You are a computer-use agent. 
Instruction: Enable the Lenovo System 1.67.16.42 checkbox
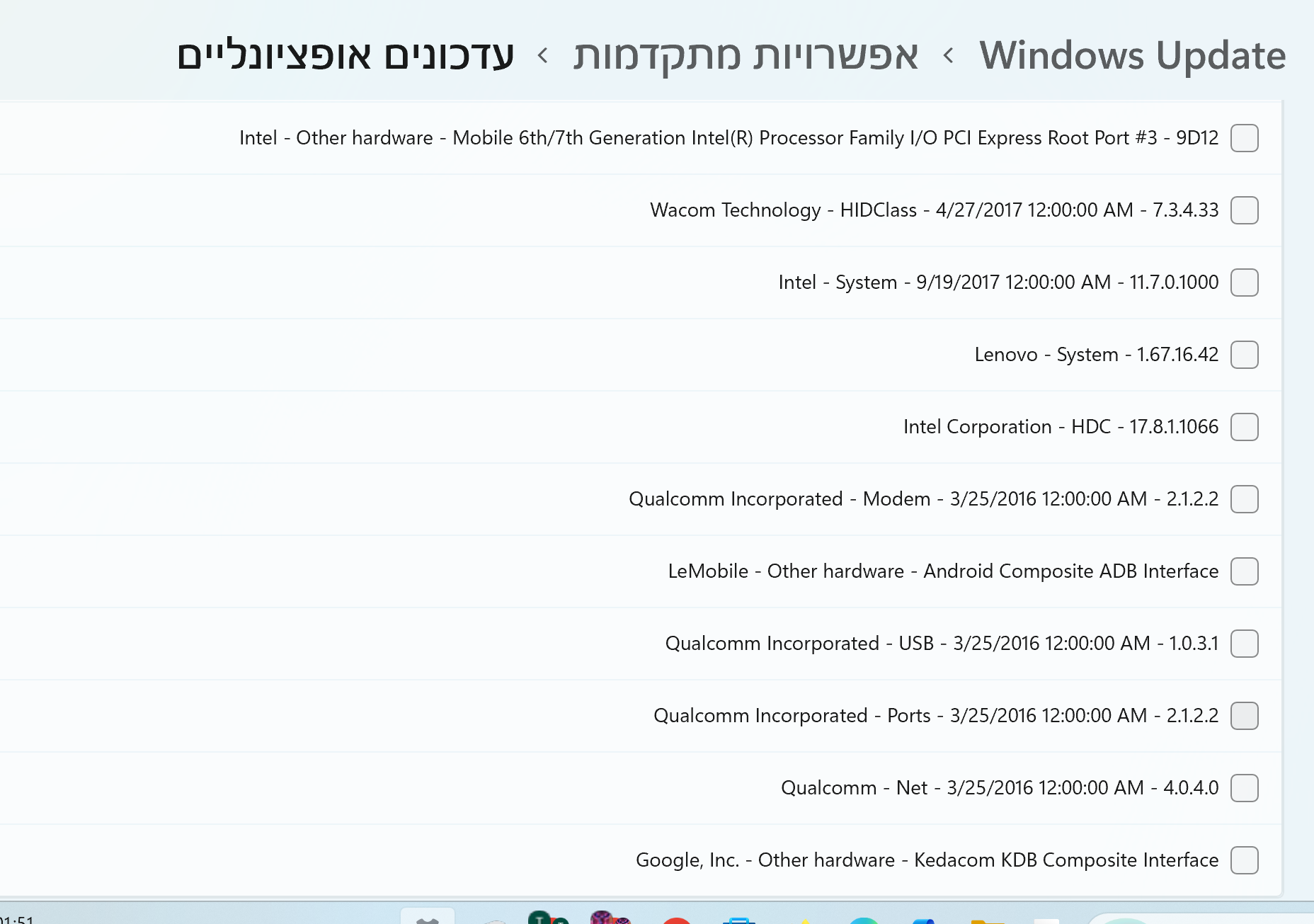1244,355
